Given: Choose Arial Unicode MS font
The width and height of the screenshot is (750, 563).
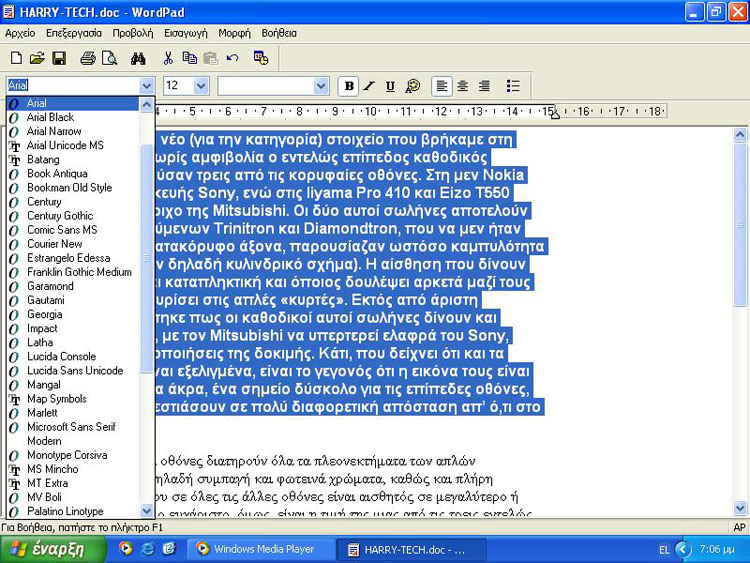Looking at the screenshot, I should point(73,145).
